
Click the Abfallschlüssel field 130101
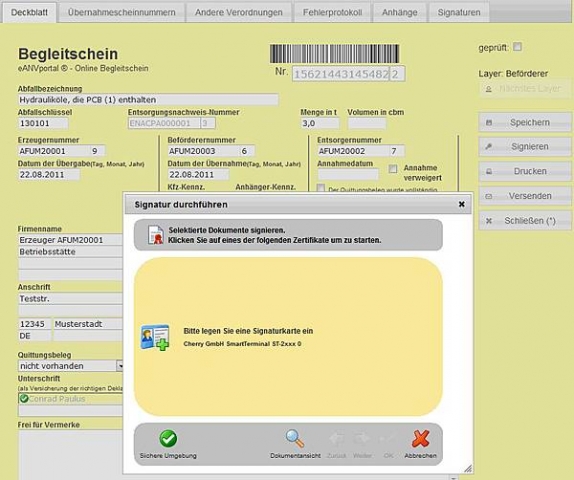pos(43,123)
